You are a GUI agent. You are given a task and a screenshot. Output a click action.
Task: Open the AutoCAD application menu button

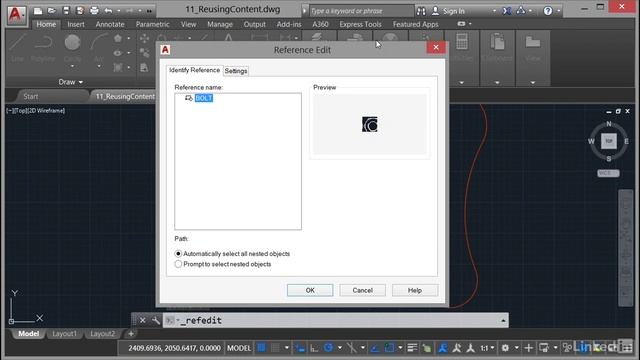point(16,15)
